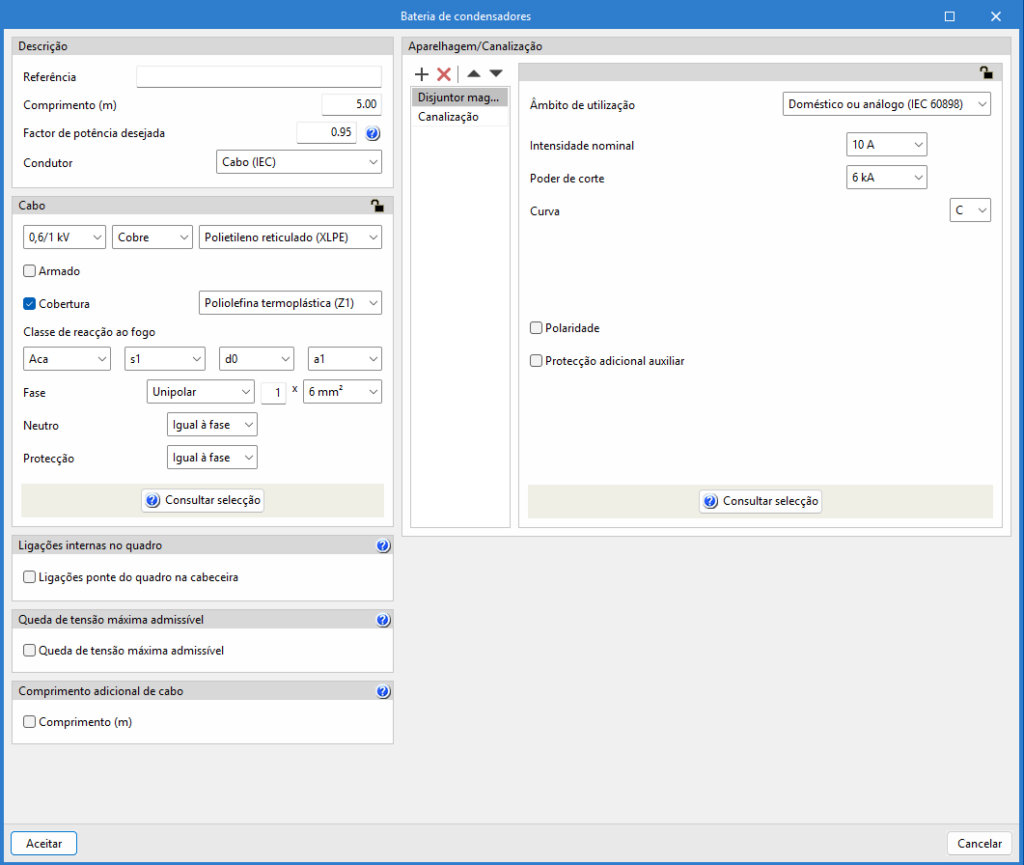Open the Protecção Igual à fase dropdown
Viewport: 1024px width, 865px height.
[212, 457]
